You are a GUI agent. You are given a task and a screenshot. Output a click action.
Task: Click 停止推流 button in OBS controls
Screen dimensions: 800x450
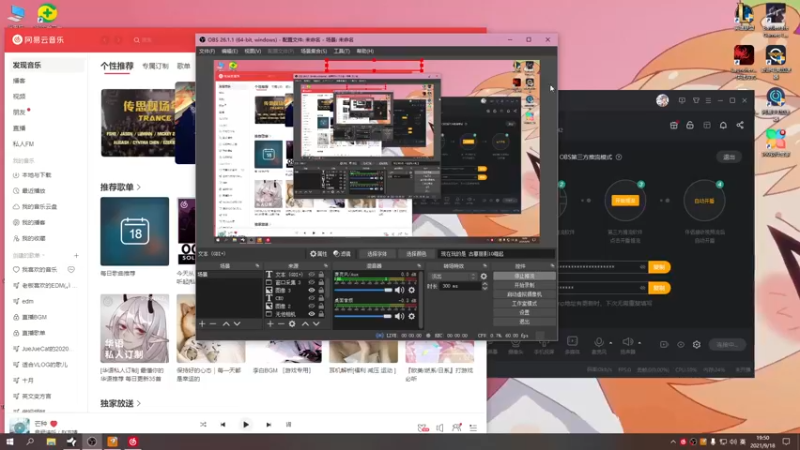(x=524, y=276)
